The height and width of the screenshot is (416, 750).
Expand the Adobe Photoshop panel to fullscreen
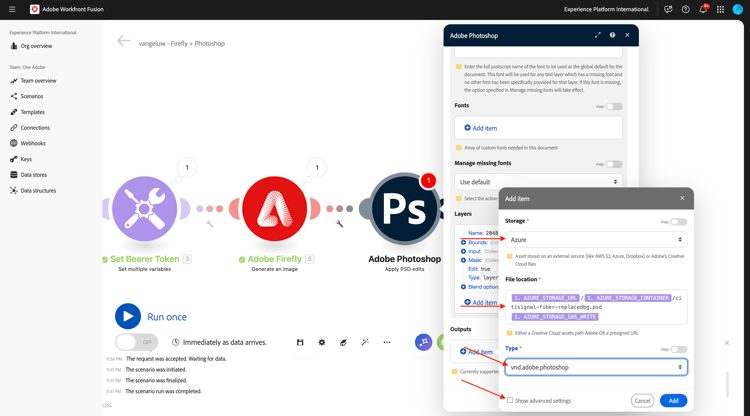[597, 35]
